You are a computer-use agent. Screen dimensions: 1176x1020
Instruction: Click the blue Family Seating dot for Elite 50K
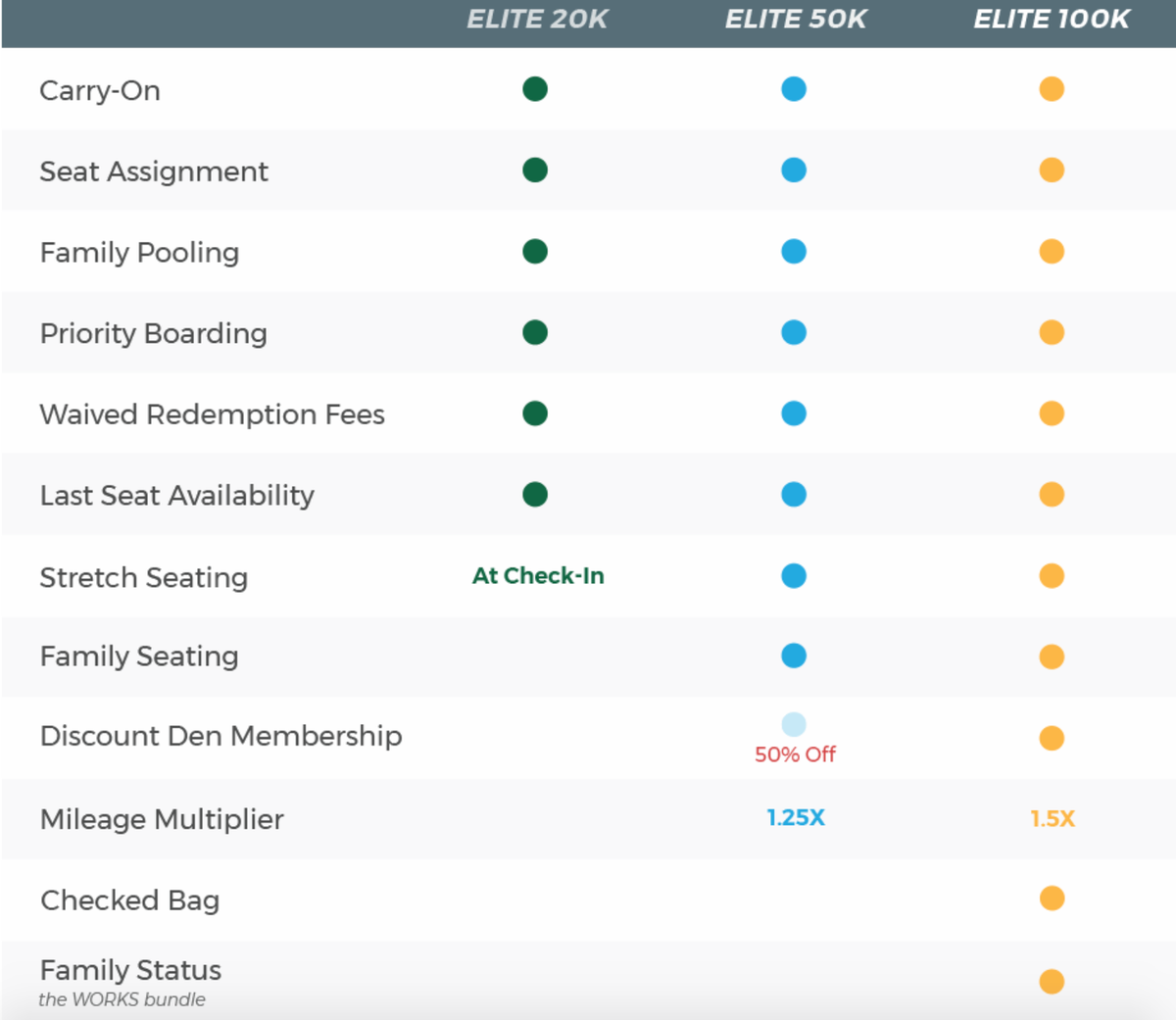pos(794,656)
